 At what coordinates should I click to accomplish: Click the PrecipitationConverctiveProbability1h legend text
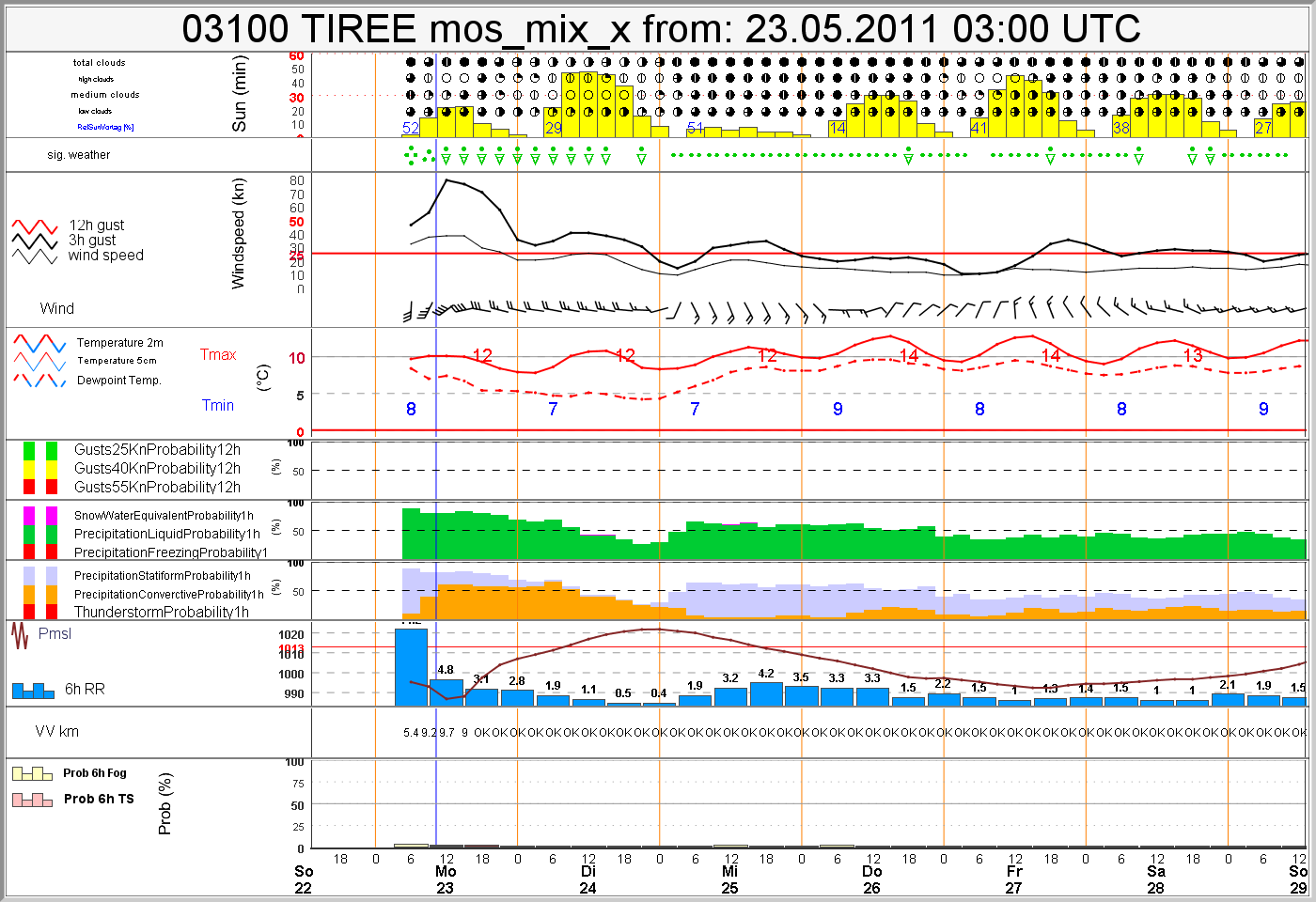point(169,594)
